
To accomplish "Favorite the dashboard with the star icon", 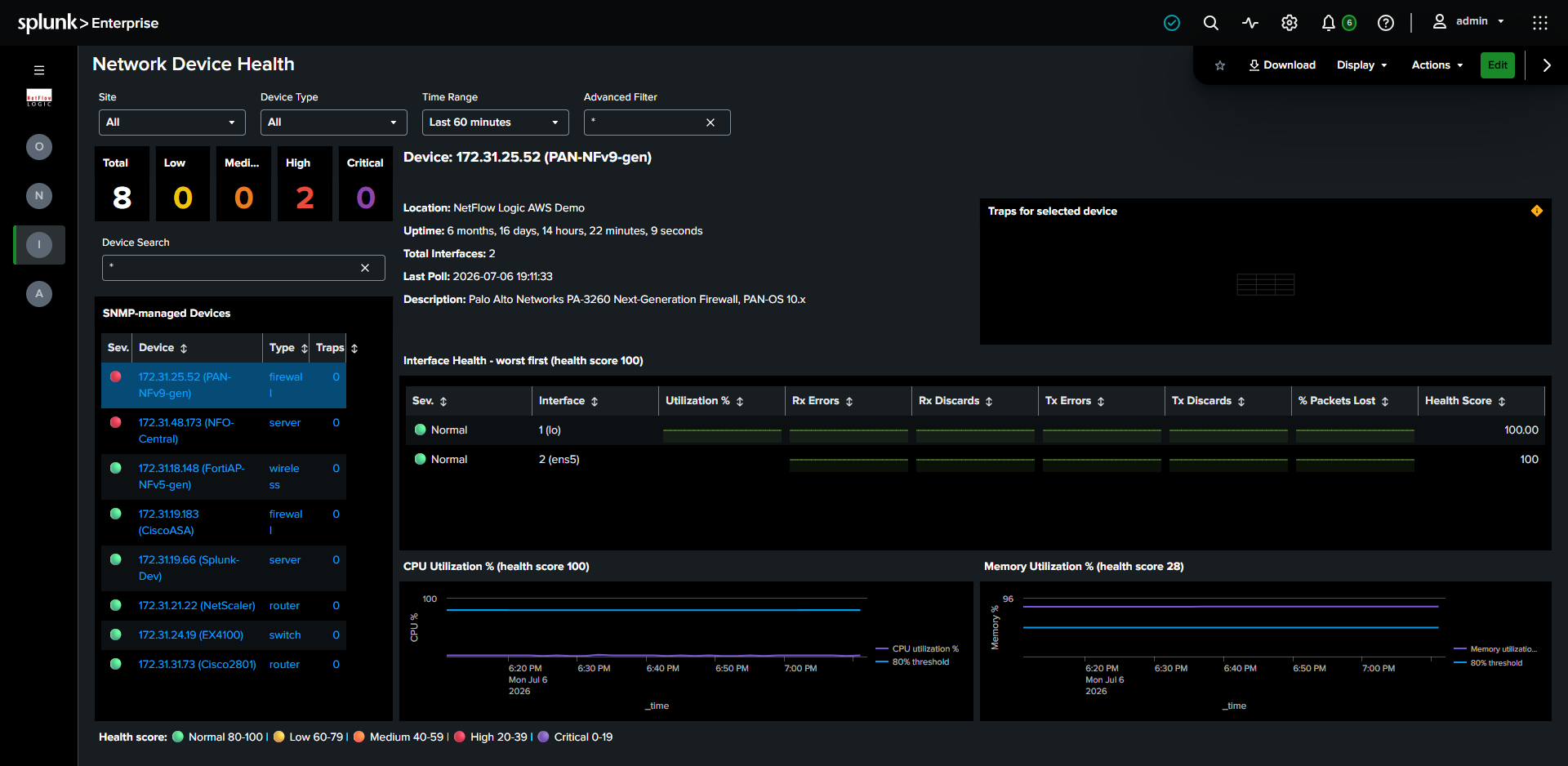I will (1220, 65).
